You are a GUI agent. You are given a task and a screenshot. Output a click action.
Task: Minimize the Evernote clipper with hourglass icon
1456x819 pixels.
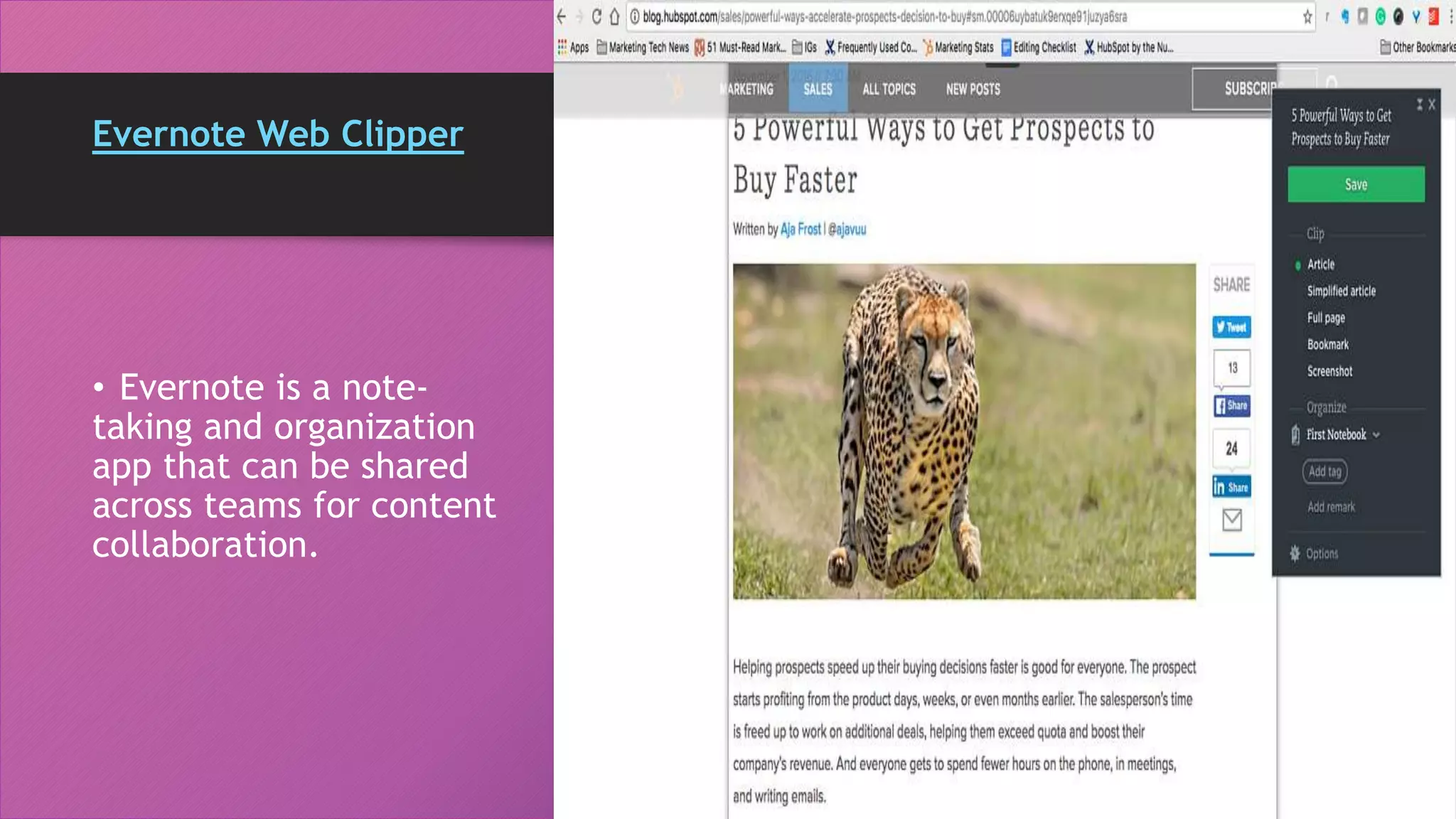click(x=1420, y=105)
